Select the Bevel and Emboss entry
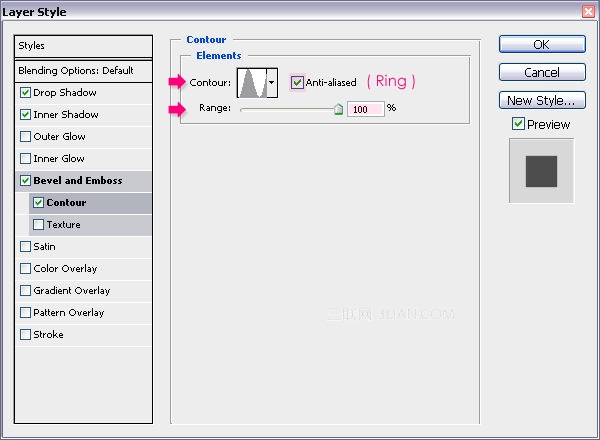The height and width of the screenshot is (440, 600). coord(83,181)
